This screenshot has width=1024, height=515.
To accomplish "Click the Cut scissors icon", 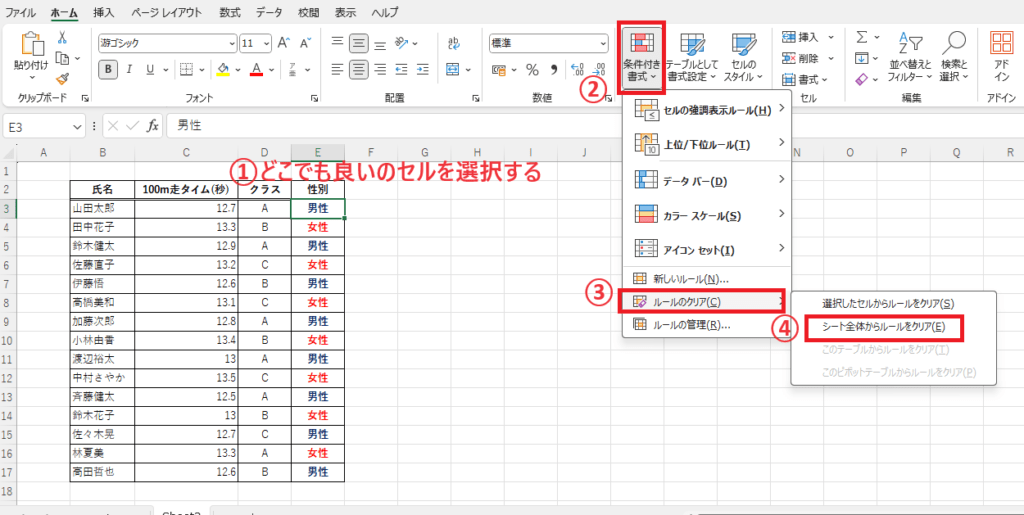I will click(x=62, y=37).
